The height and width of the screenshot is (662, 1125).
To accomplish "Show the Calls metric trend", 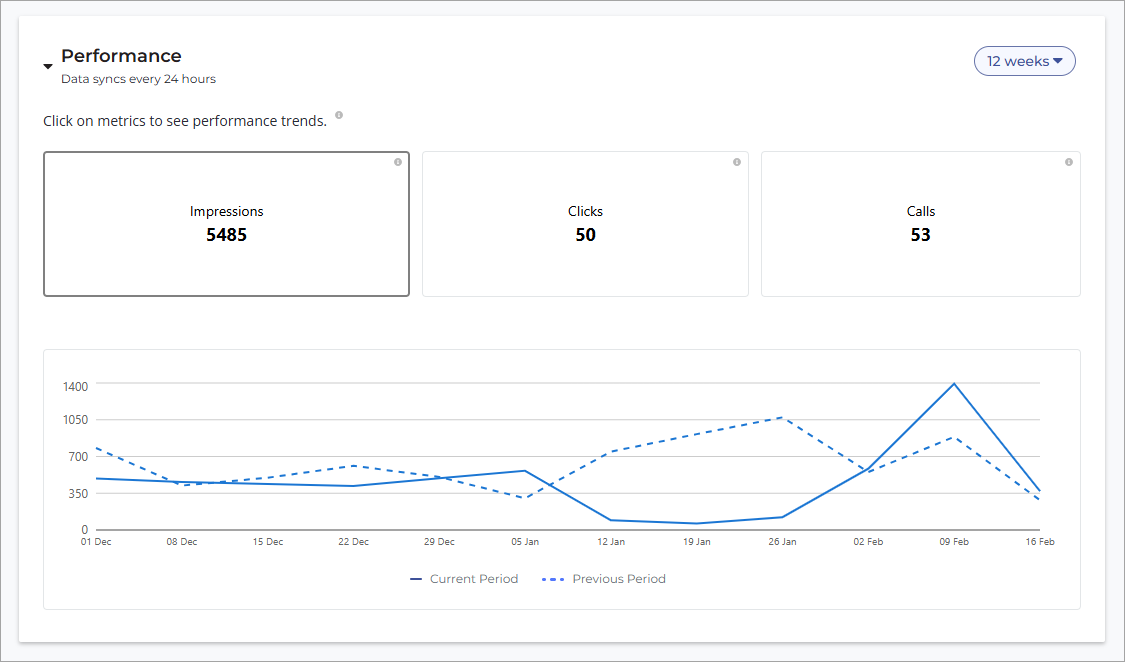I will pyautogui.click(x=920, y=224).
